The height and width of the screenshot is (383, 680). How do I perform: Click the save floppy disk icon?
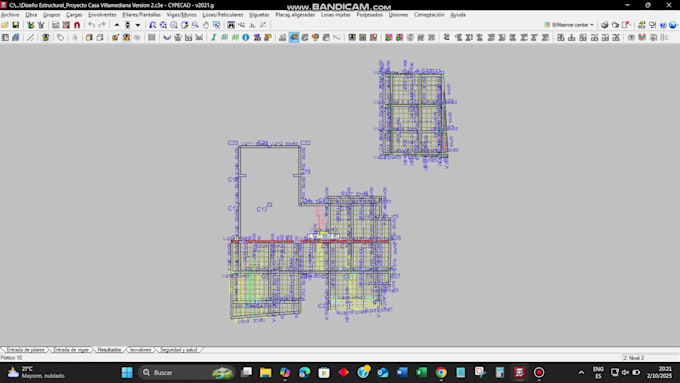click(16, 25)
